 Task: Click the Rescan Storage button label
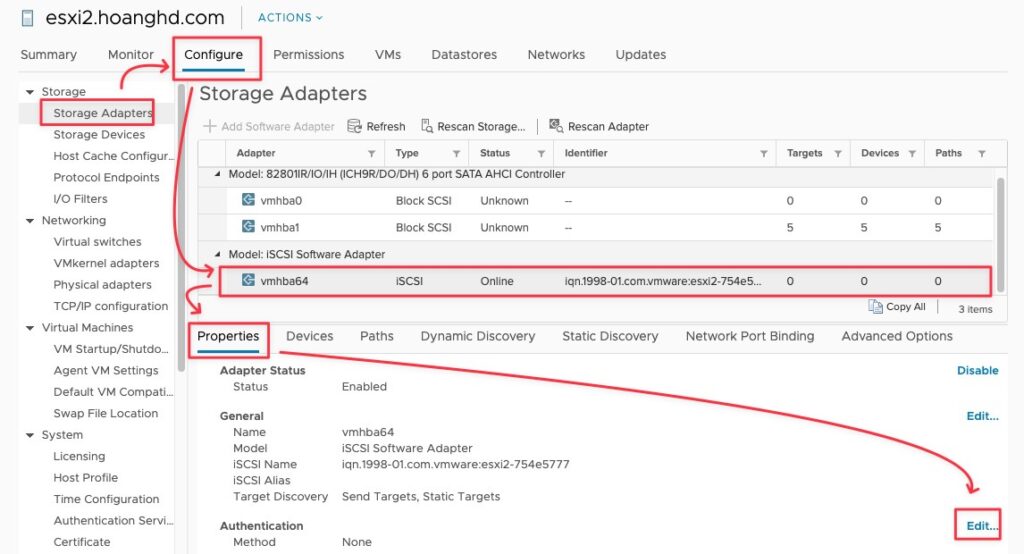click(x=481, y=127)
